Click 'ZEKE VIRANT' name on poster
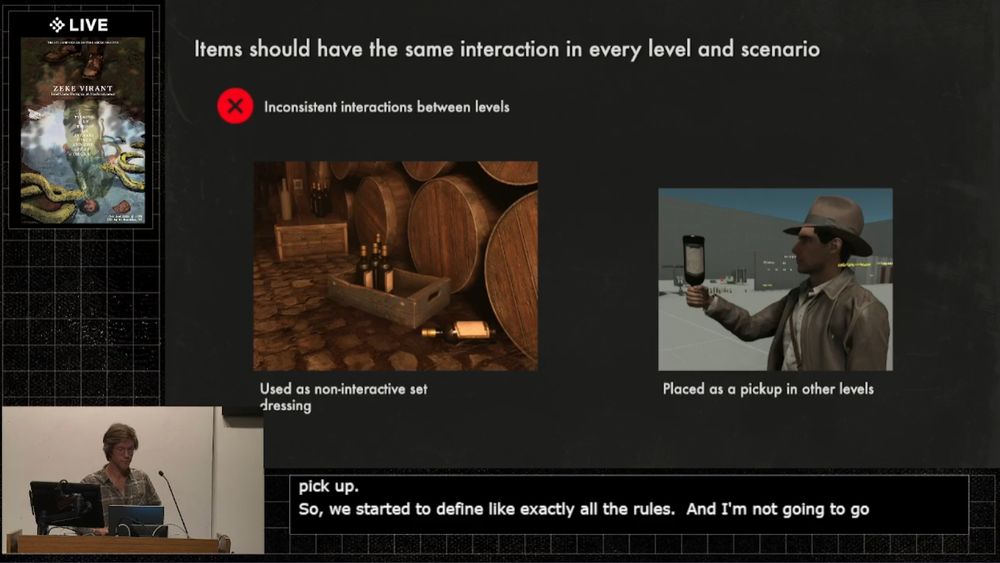1000x563 pixels. [x=83, y=88]
